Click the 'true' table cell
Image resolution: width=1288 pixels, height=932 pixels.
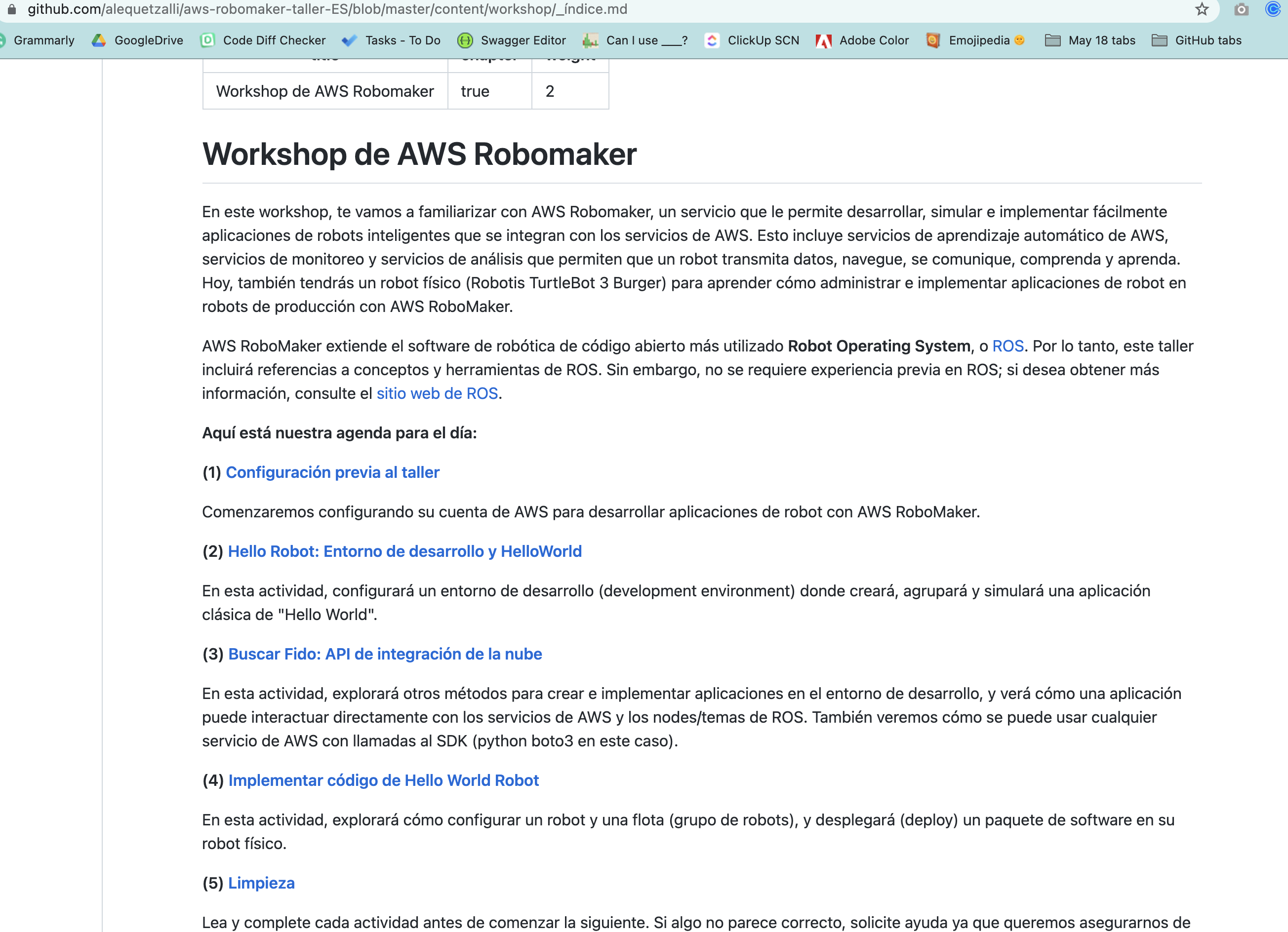coord(489,91)
